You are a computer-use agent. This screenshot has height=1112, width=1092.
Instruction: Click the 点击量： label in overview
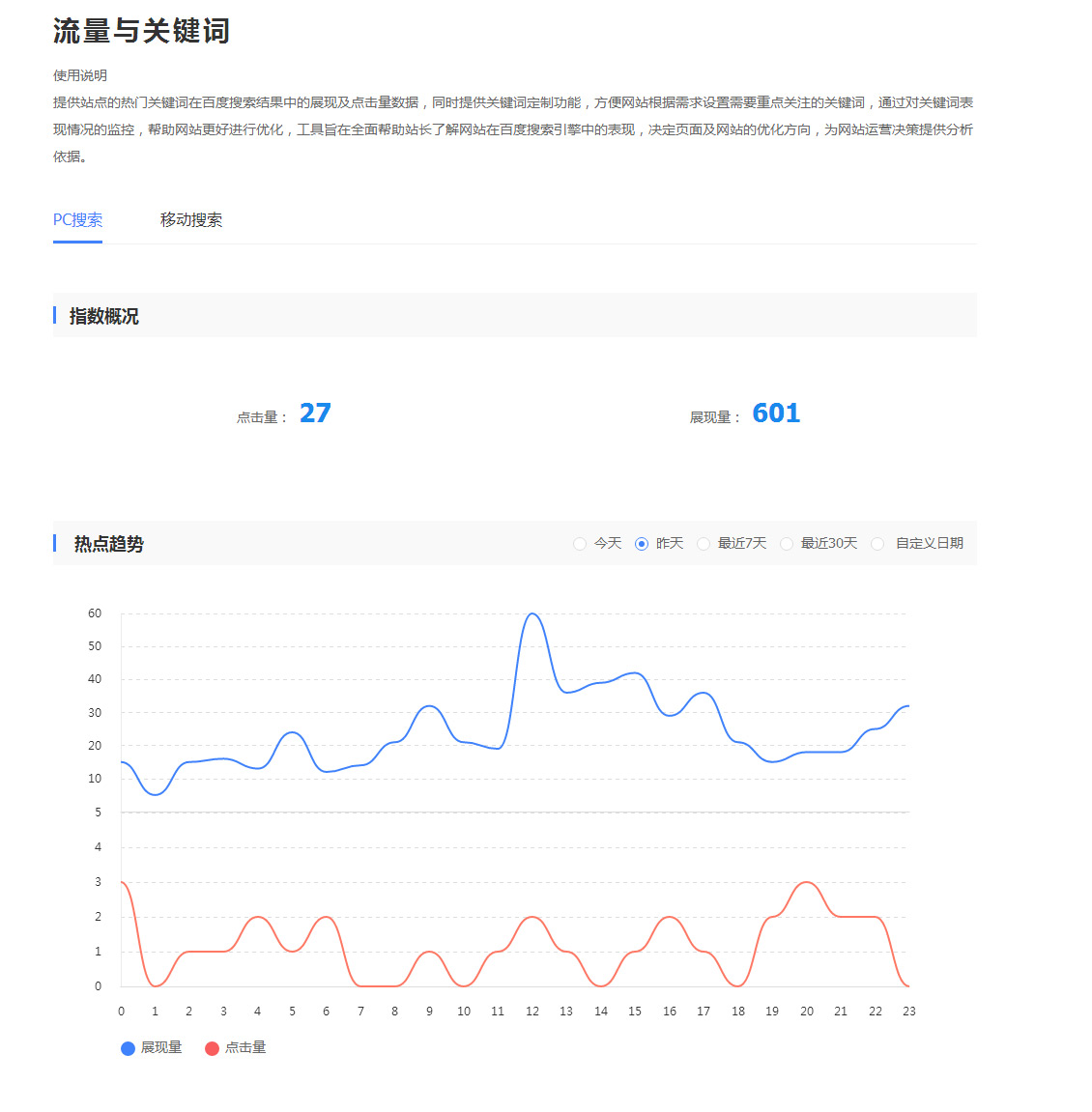click(262, 417)
